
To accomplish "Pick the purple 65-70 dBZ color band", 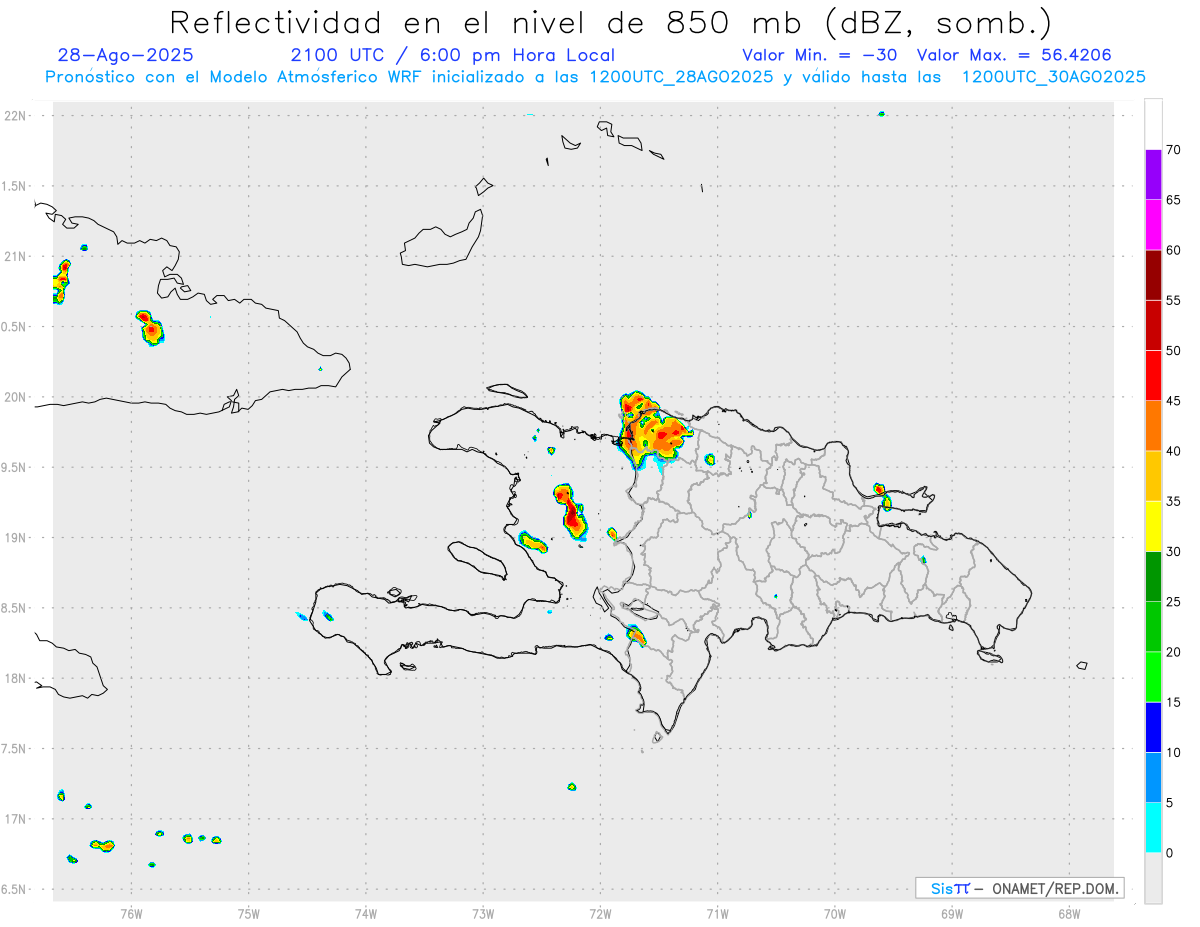I will pos(1153,174).
